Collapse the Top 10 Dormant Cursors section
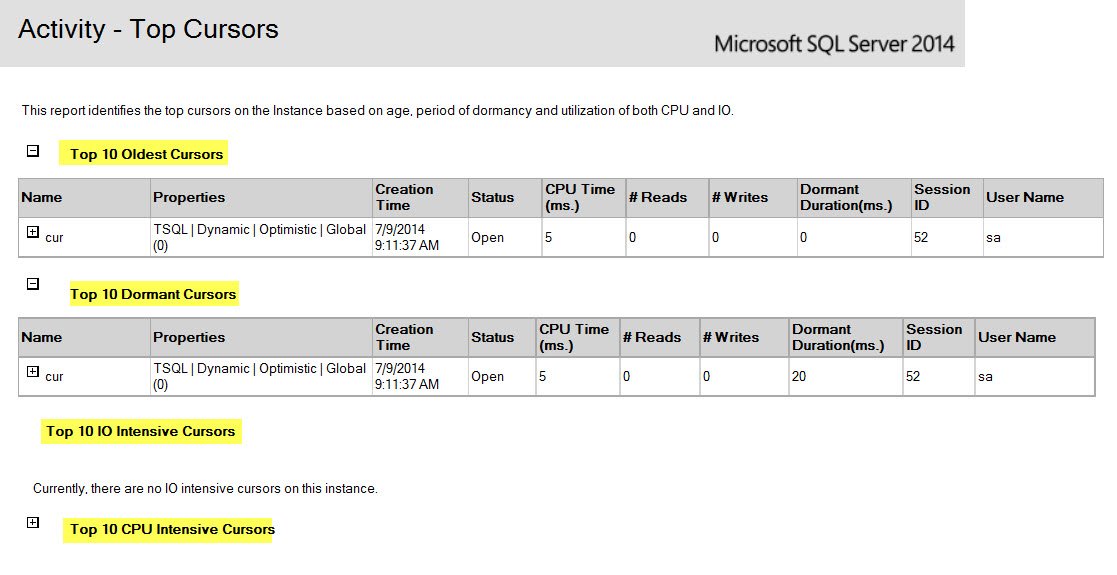 coord(33,284)
